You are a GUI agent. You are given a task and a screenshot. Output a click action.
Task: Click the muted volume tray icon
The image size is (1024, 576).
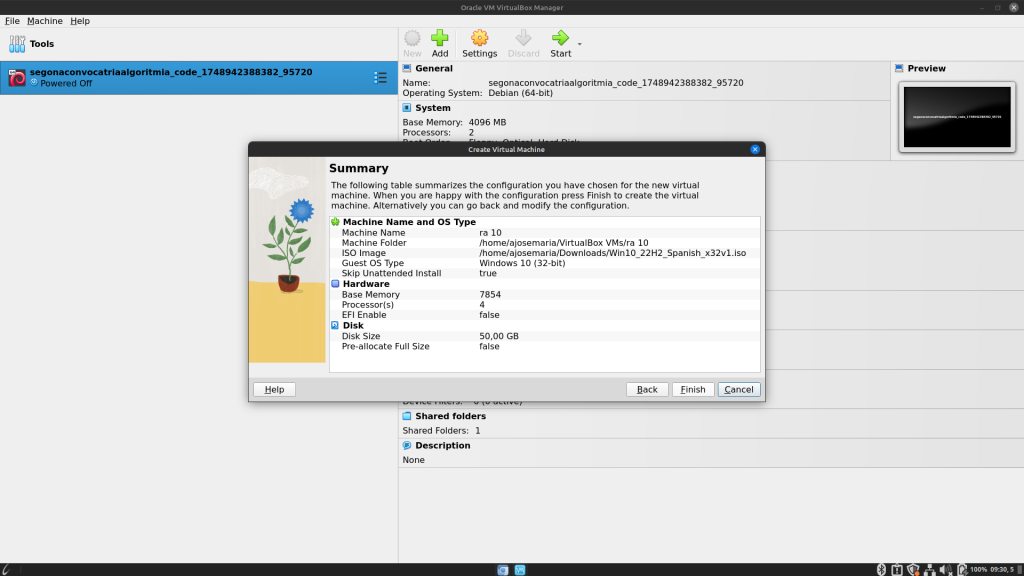945,569
